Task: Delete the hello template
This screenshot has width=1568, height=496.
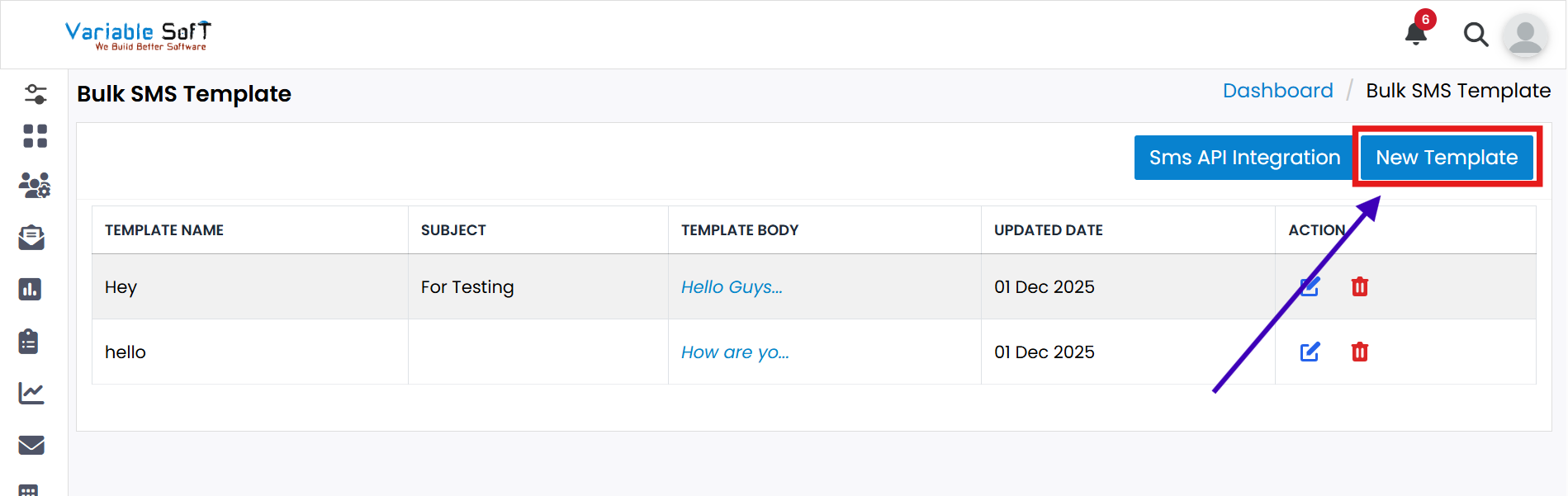Action: (1359, 352)
